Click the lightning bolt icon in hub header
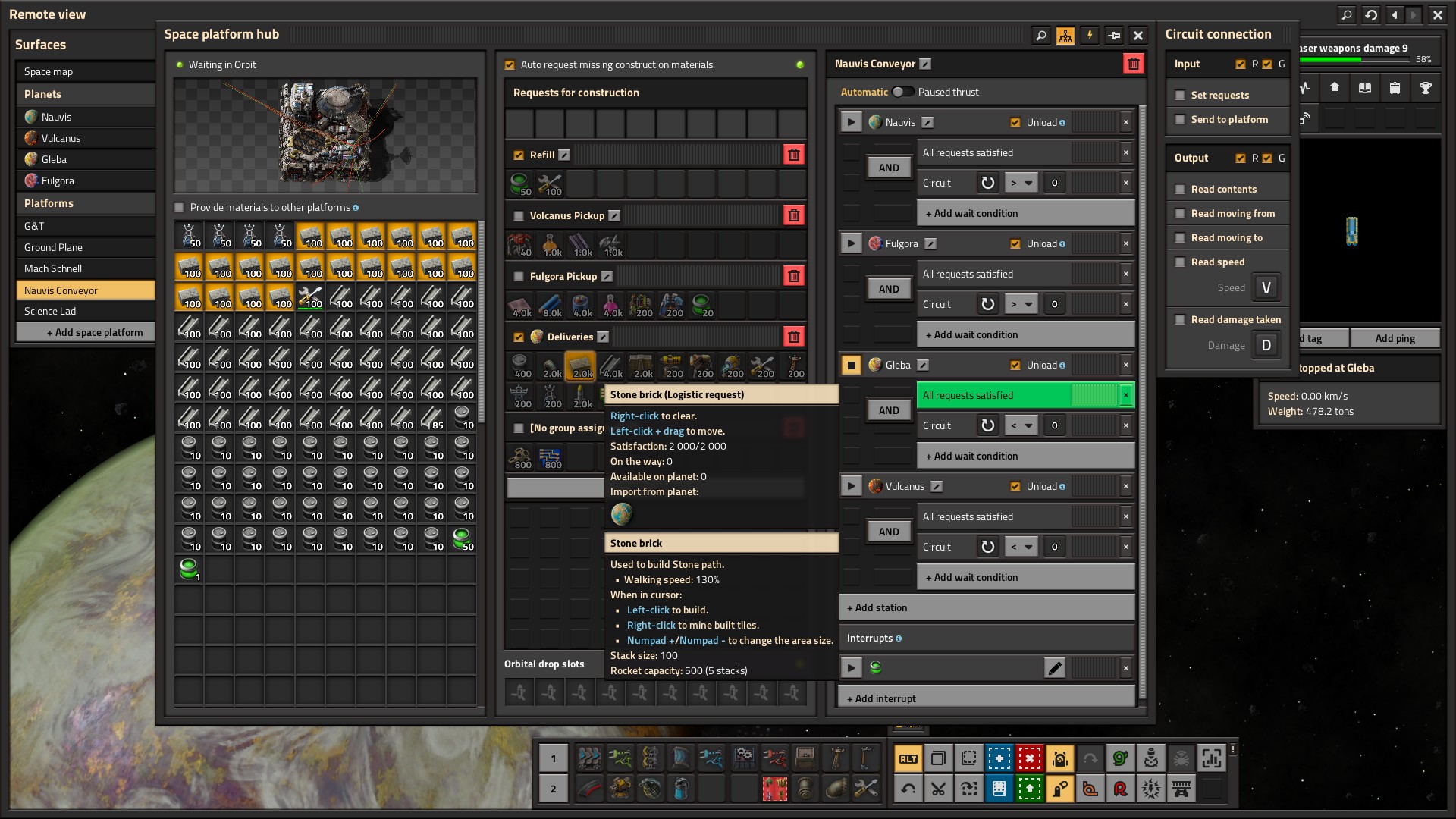The width and height of the screenshot is (1456, 819). [x=1090, y=35]
